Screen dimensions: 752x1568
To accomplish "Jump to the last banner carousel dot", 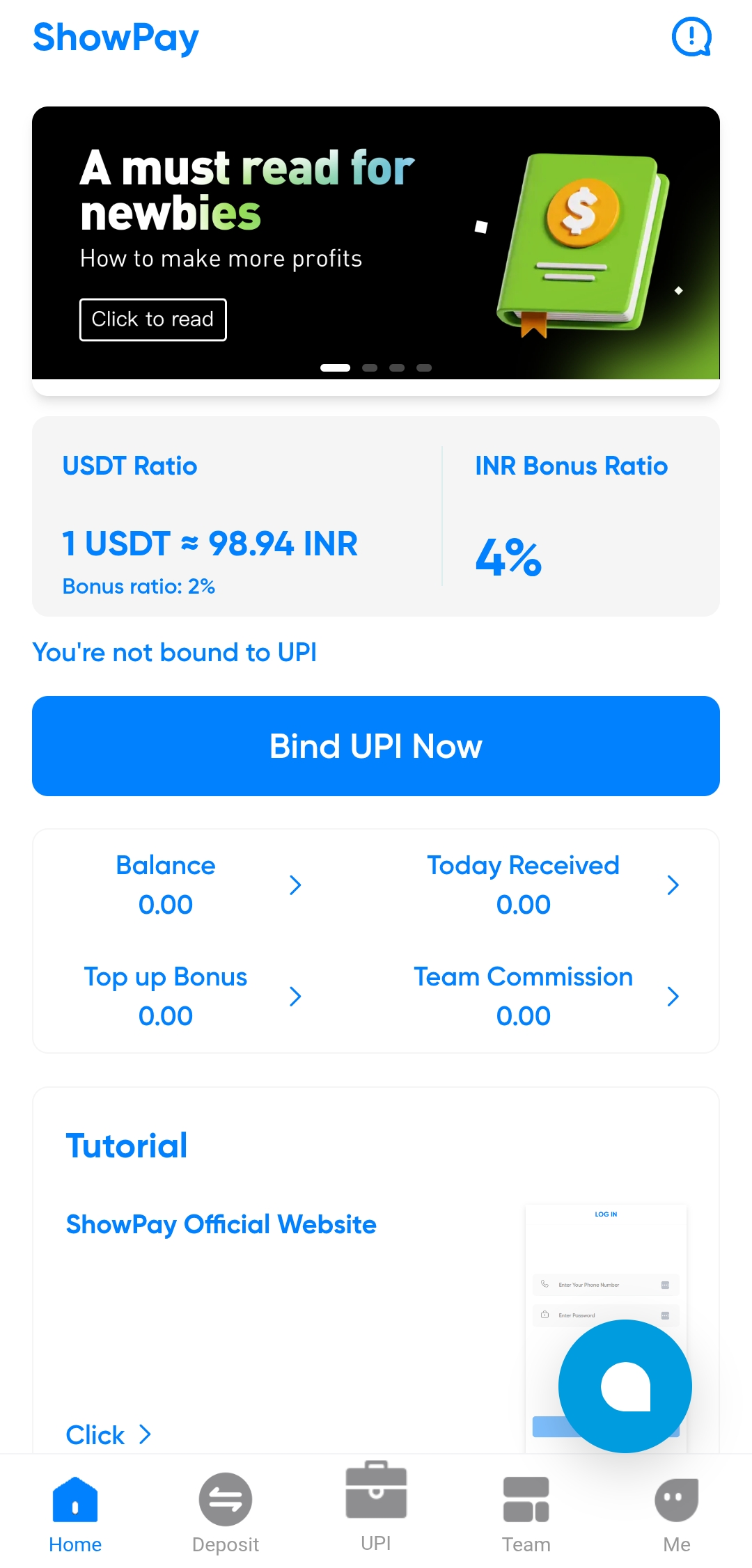I will [424, 368].
